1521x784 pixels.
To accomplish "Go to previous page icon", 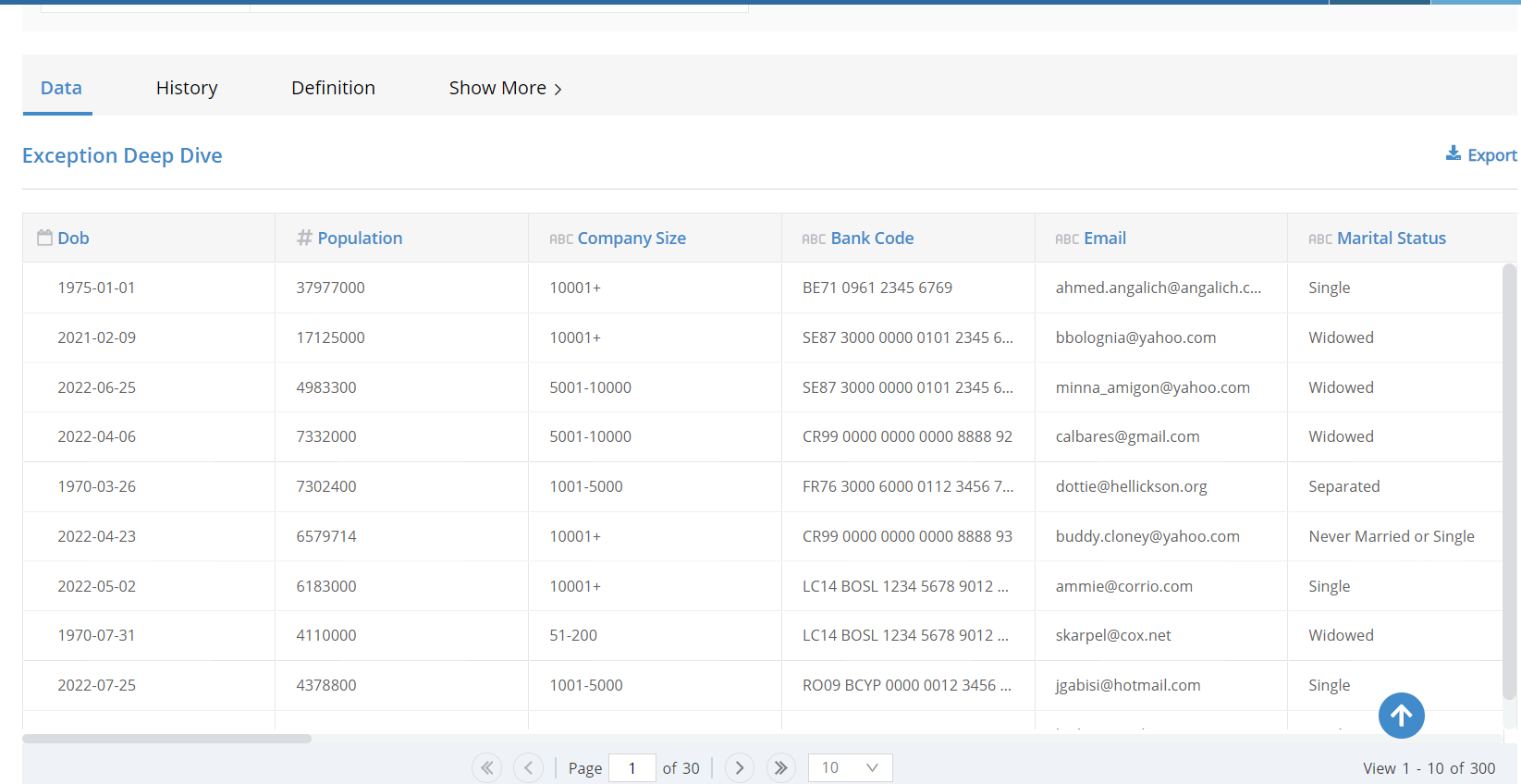I will click(528, 767).
